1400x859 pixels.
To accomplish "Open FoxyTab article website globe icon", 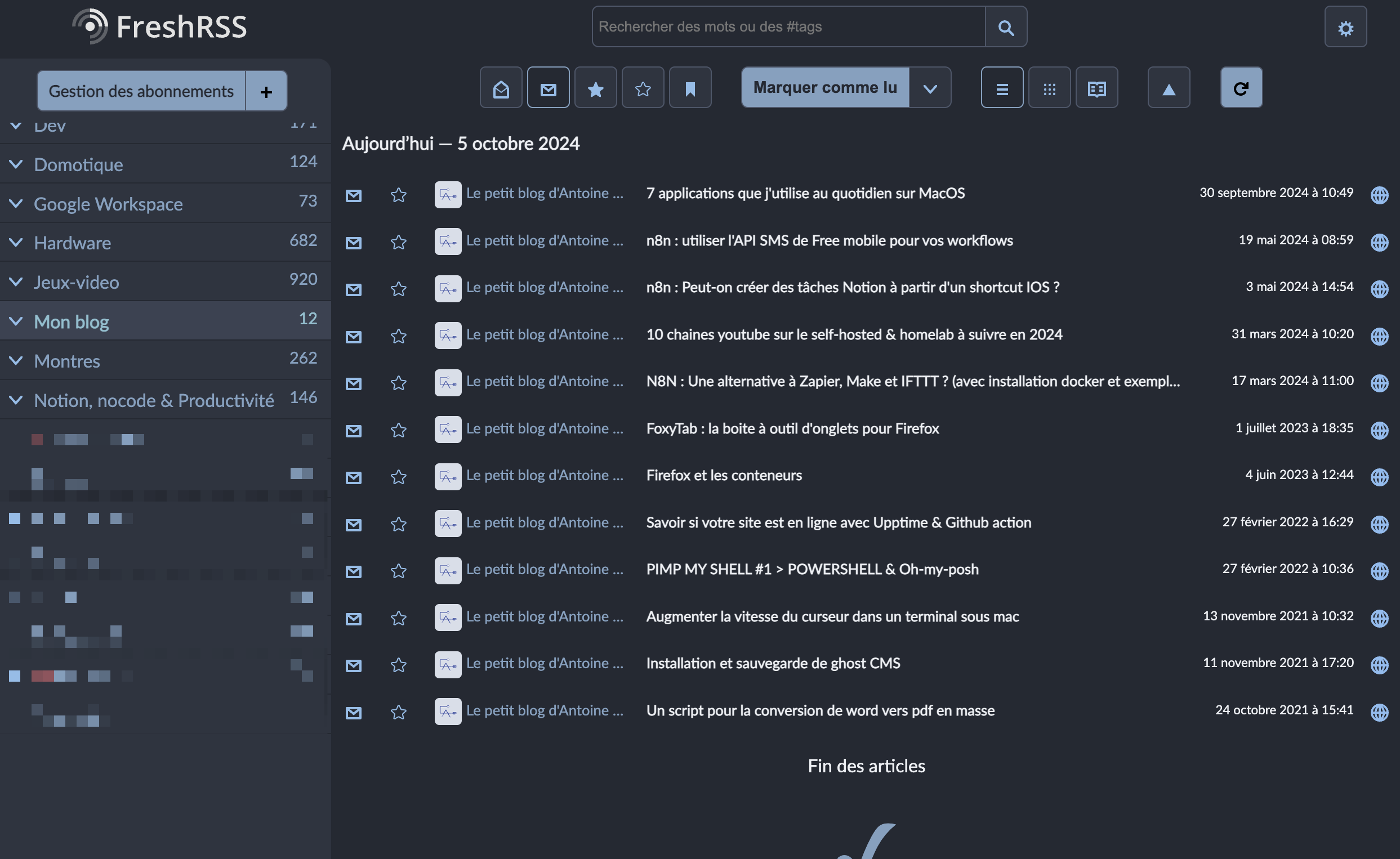I will click(x=1379, y=430).
